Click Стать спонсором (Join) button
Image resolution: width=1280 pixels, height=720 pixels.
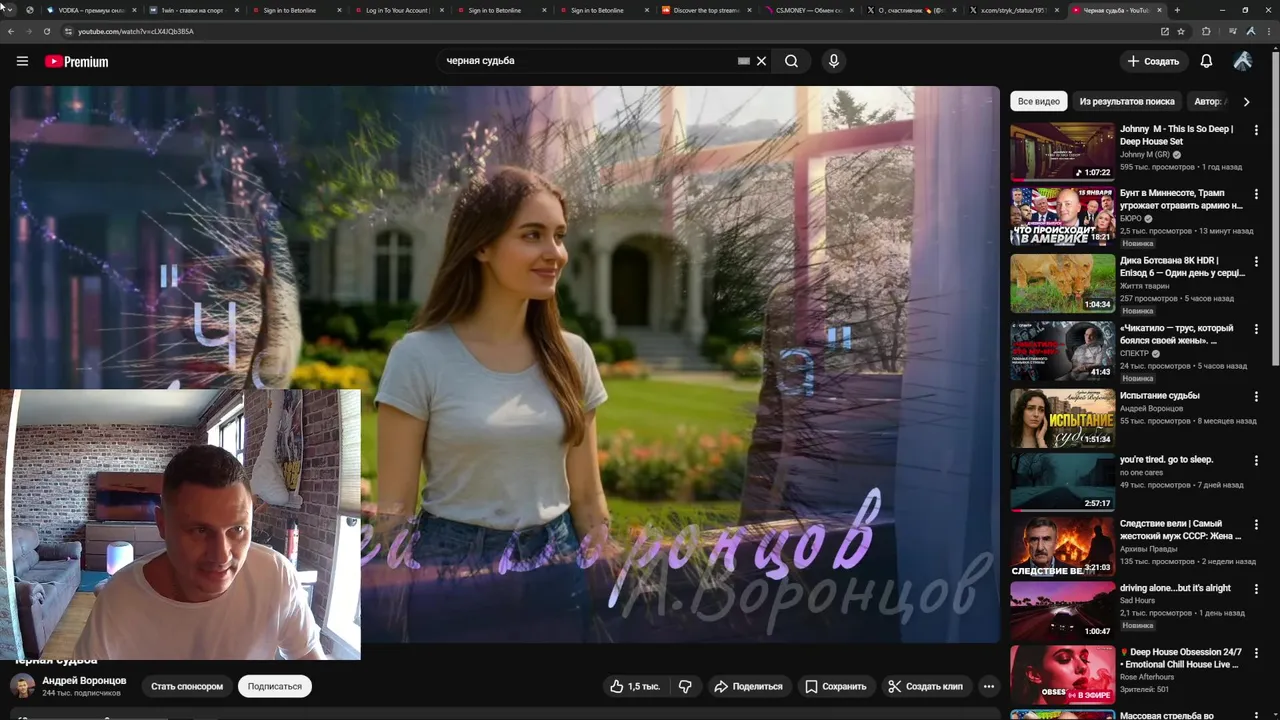pyautogui.click(x=187, y=686)
